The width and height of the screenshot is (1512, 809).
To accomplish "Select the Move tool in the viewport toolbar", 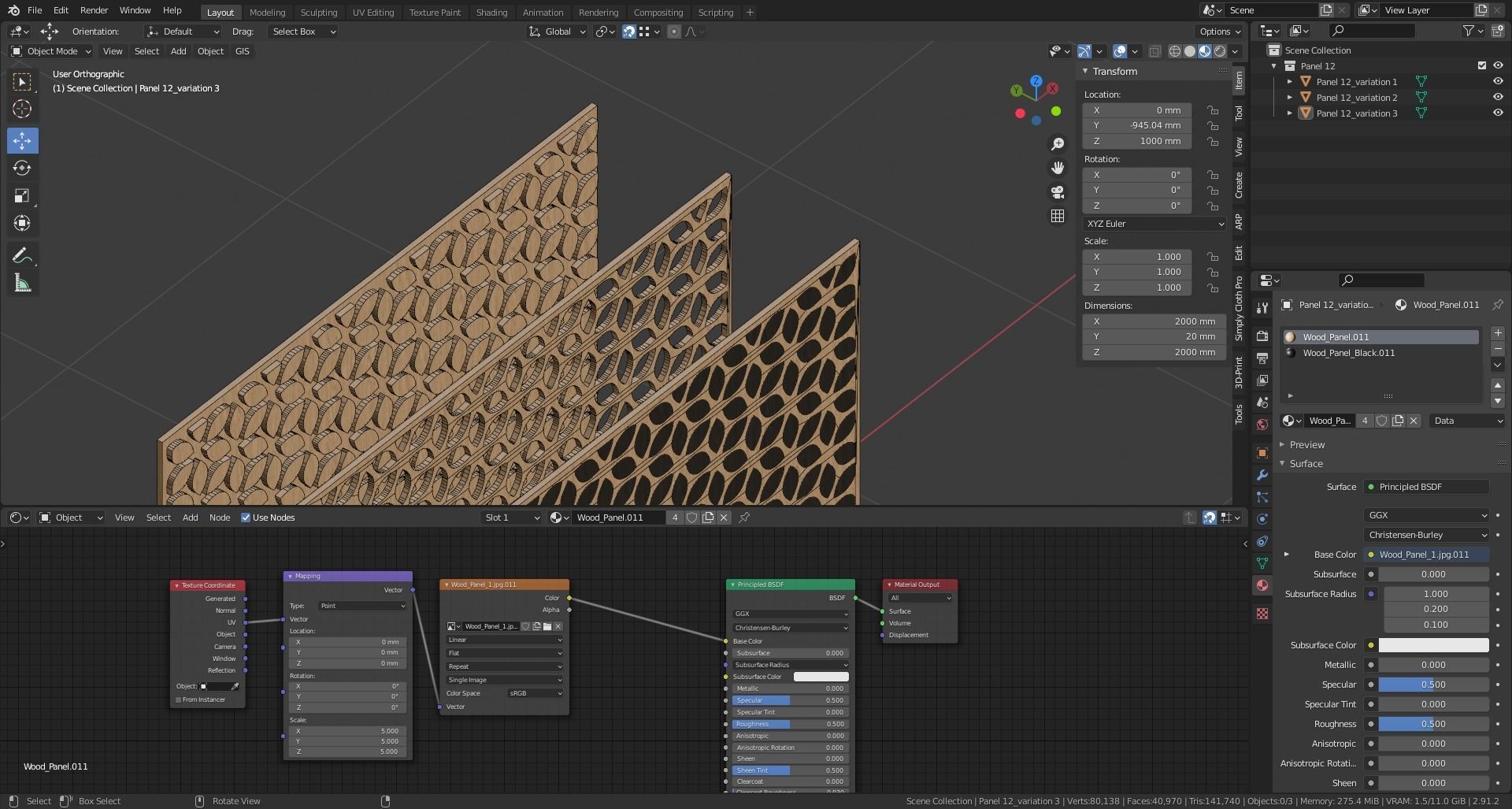I will pyautogui.click(x=22, y=141).
